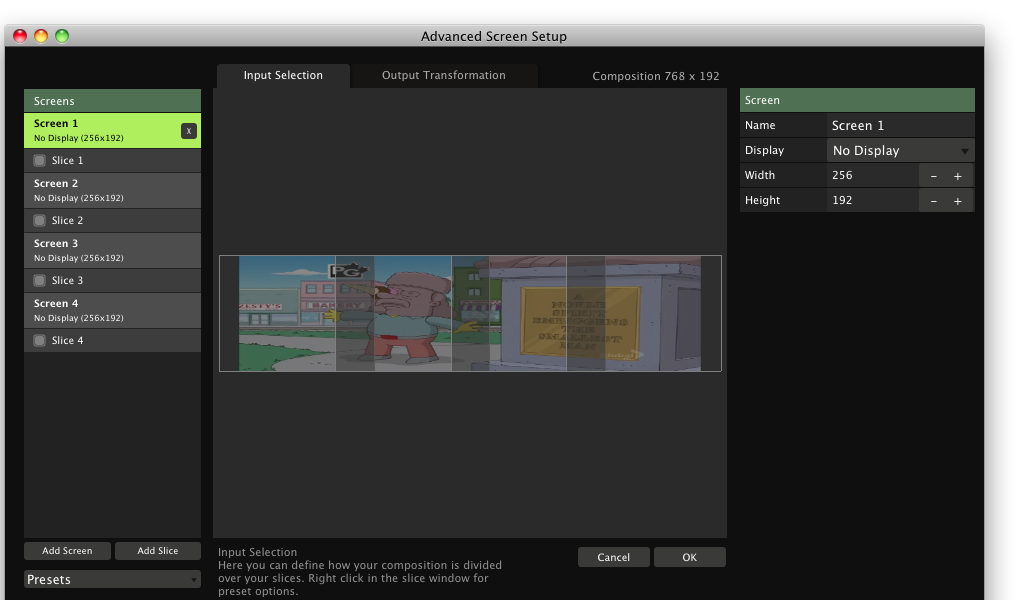
Task: Select the Slice 1 row label
Action: point(67,161)
